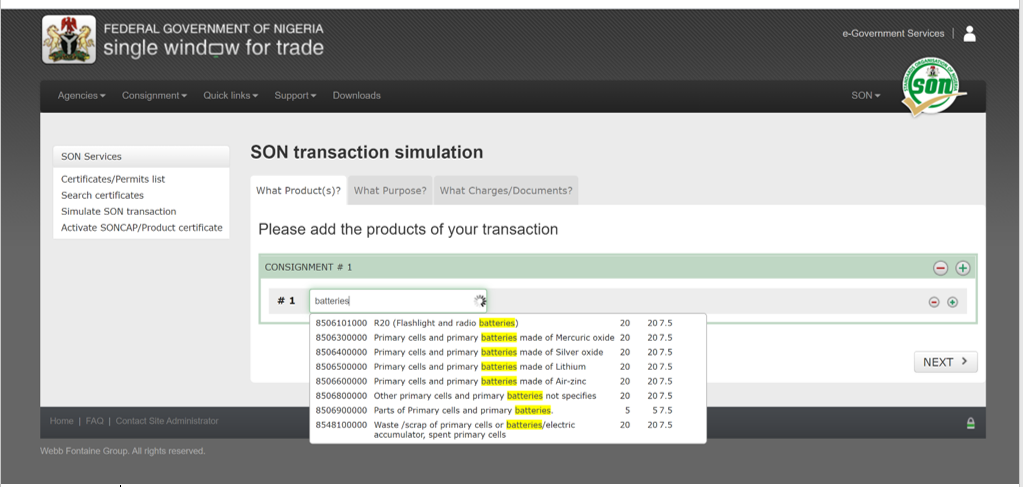The image size is (1023, 487).
Task: Switch to What Charges/Documents? tab
Action: tap(506, 191)
